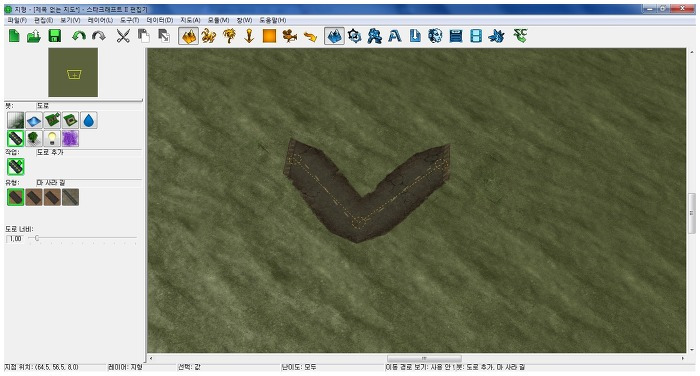The width and height of the screenshot is (700, 376).
Task: Open the 편집(E) menu
Action: pos(43,20)
